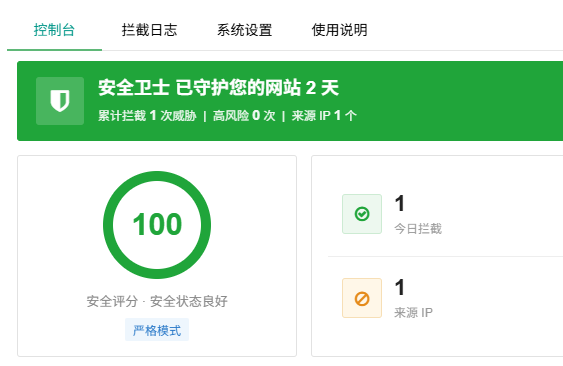Click the count 1 above 来源 IP
The height and width of the screenshot is (366, 563).
coord(400,287)
